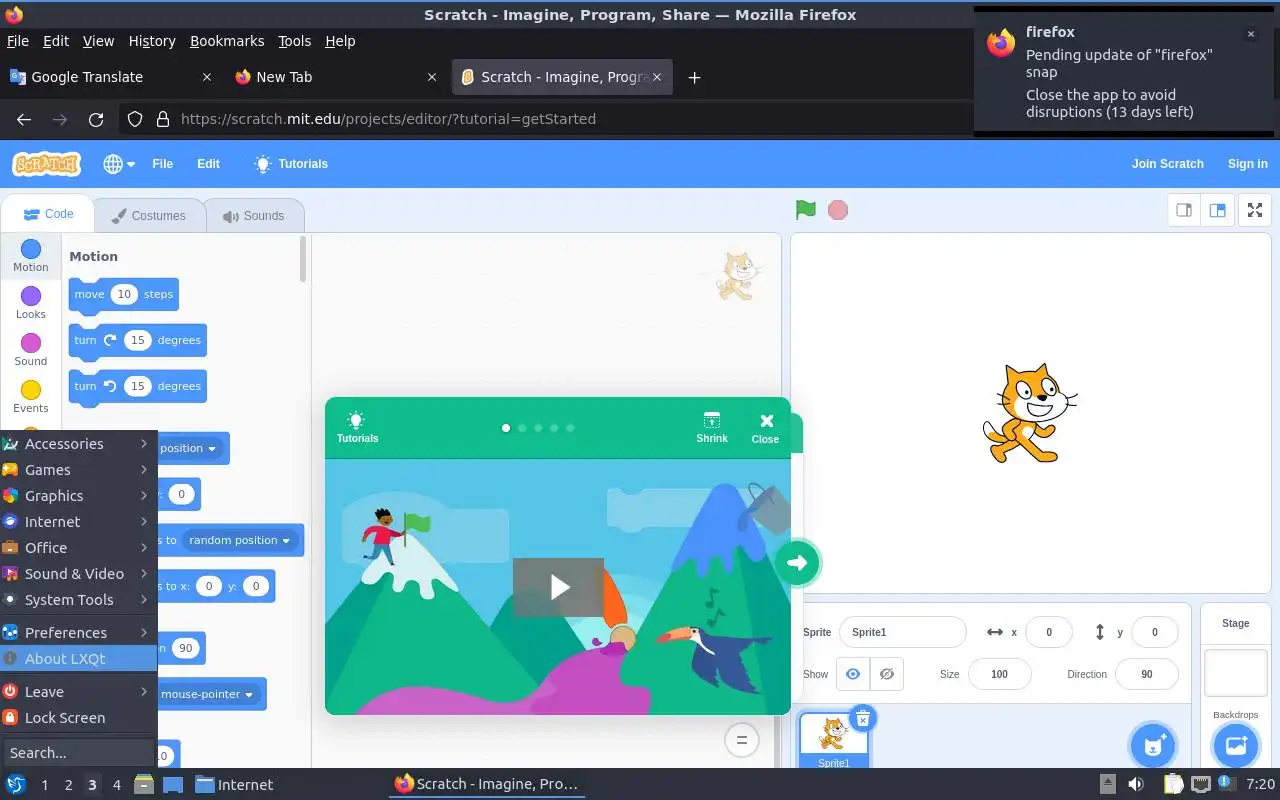1280x800 pixels.
Task: Click the volume icon in system tray
Action: point(1136,784)
